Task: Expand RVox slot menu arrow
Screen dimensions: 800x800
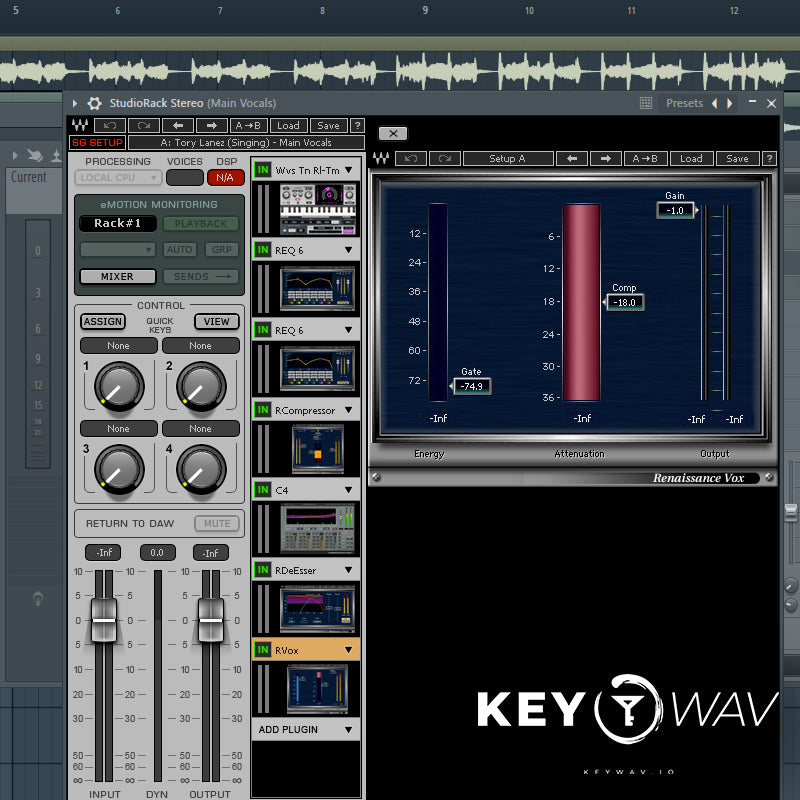Action: pyautogui.click(x=348, y=650)
